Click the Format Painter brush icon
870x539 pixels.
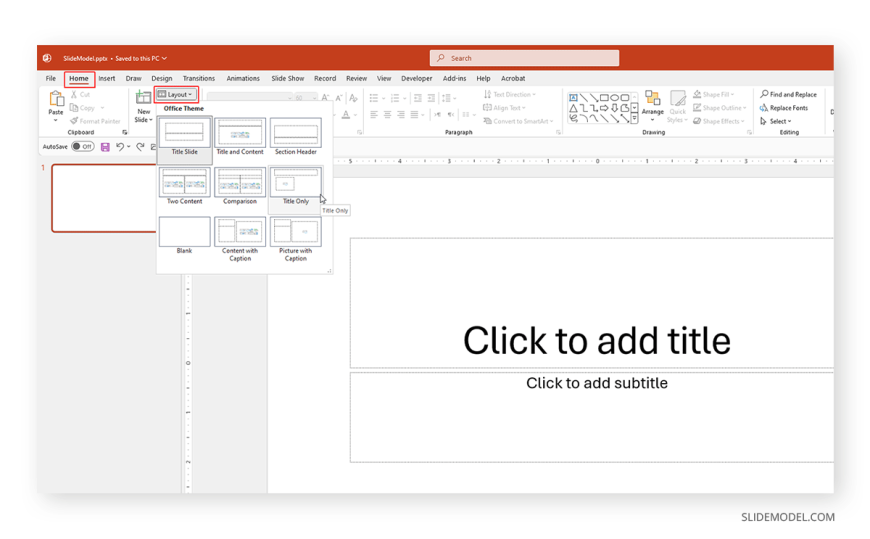click(74, 121)
